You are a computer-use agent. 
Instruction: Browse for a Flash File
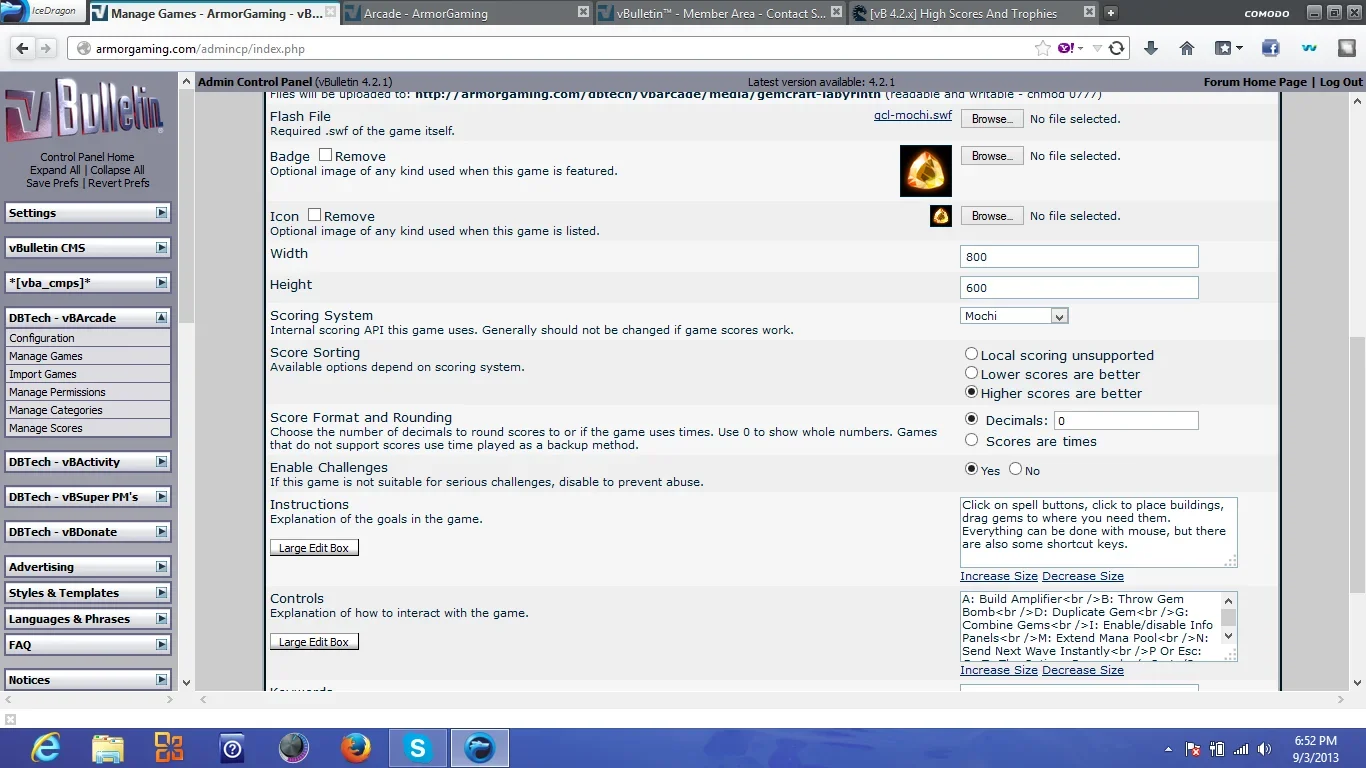point(992,119)
